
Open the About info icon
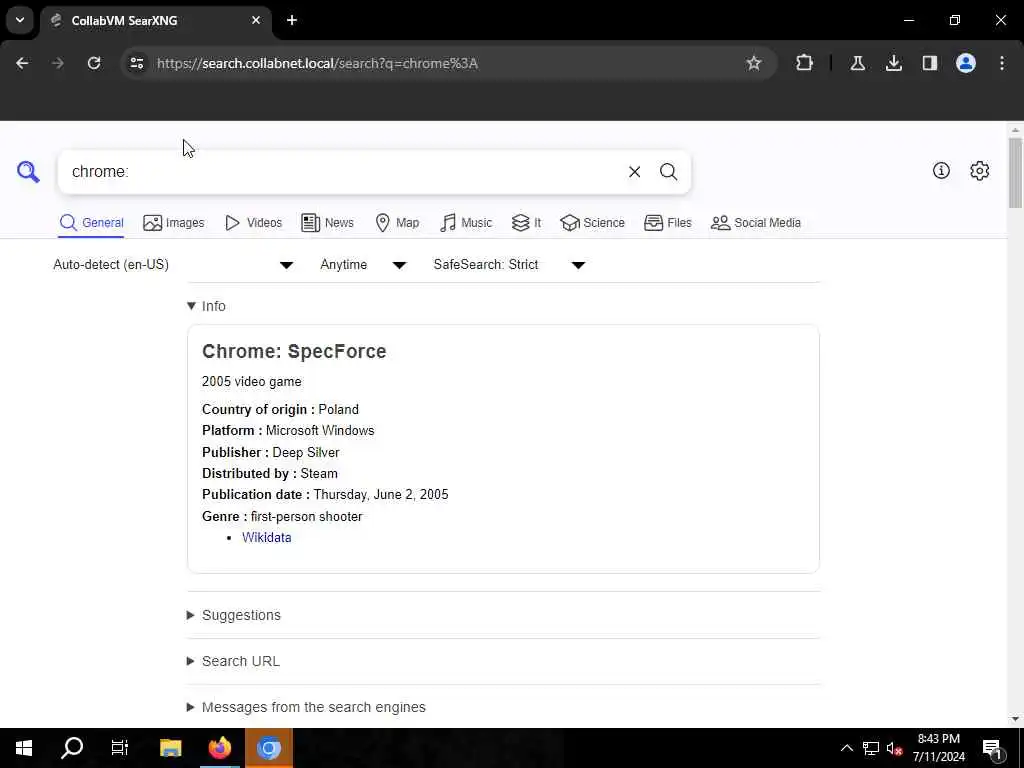click(x=941, y=170)
